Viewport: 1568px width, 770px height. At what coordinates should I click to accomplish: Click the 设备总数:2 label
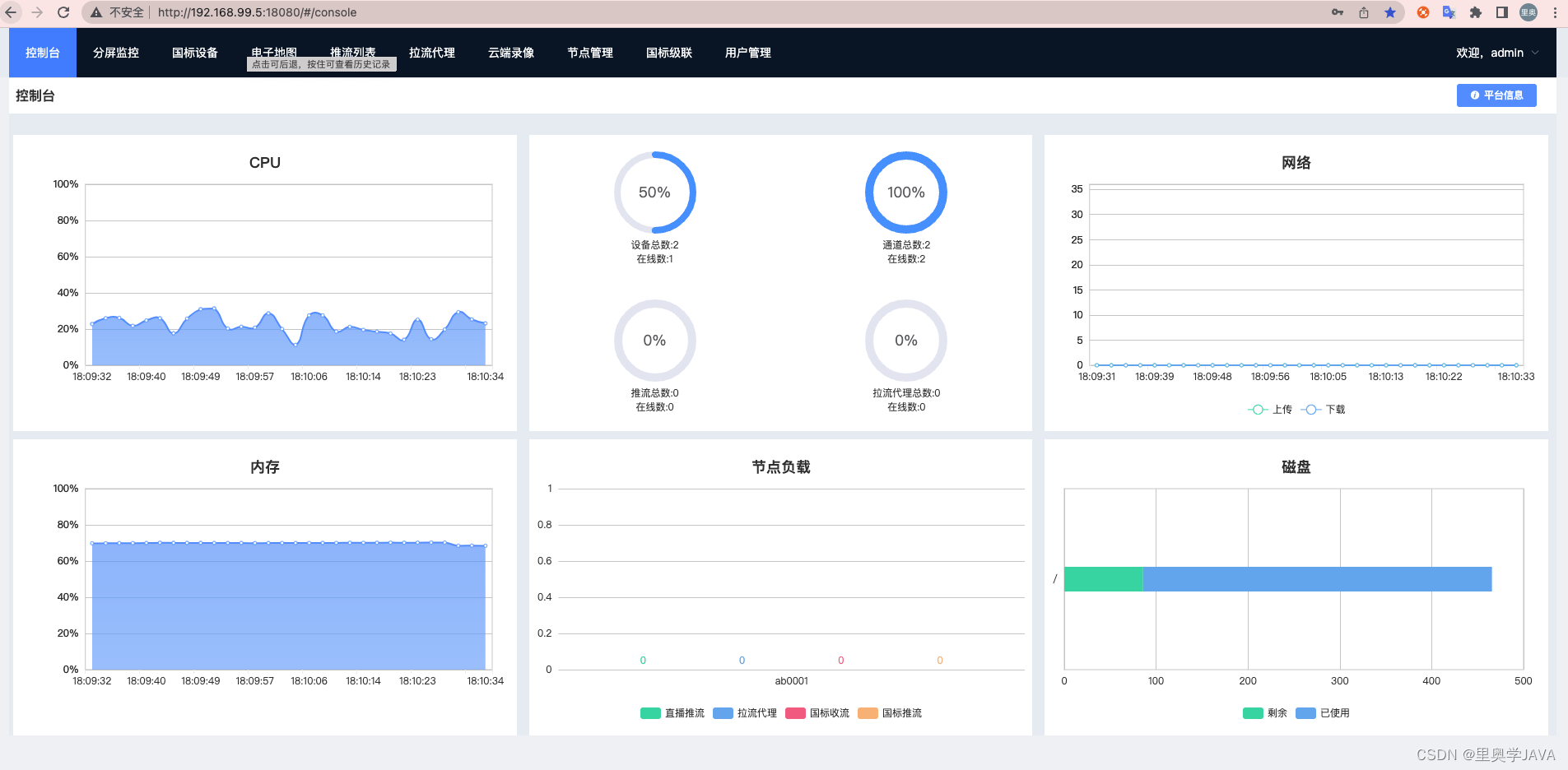point(655,245)
